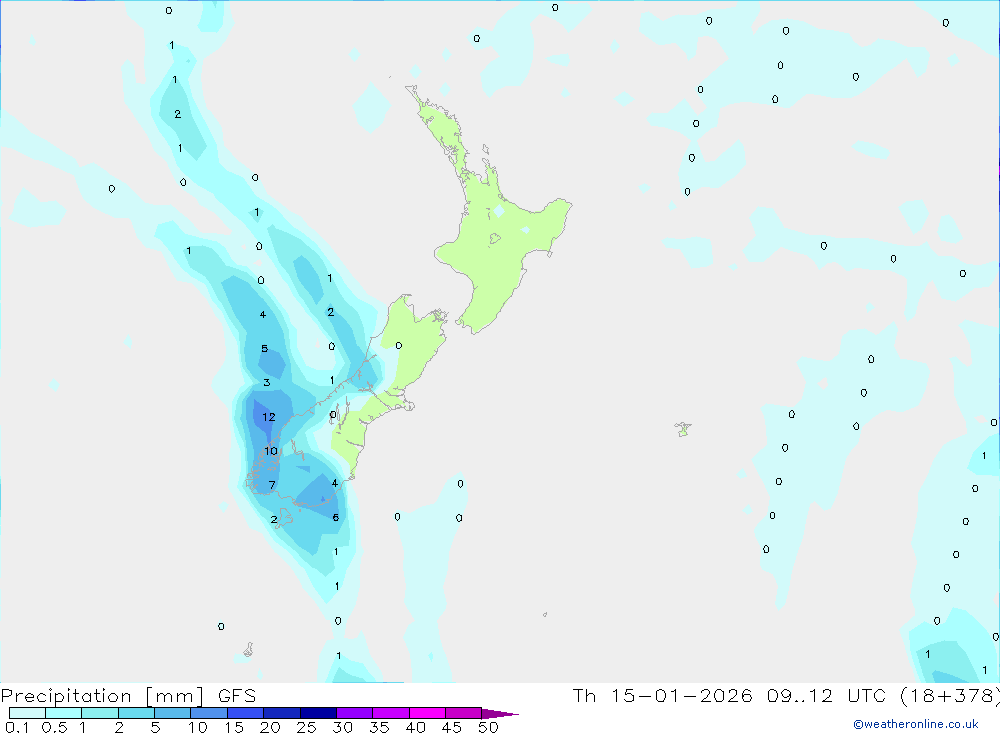Click the 7 mm precipitation value on map

point(272,485)
